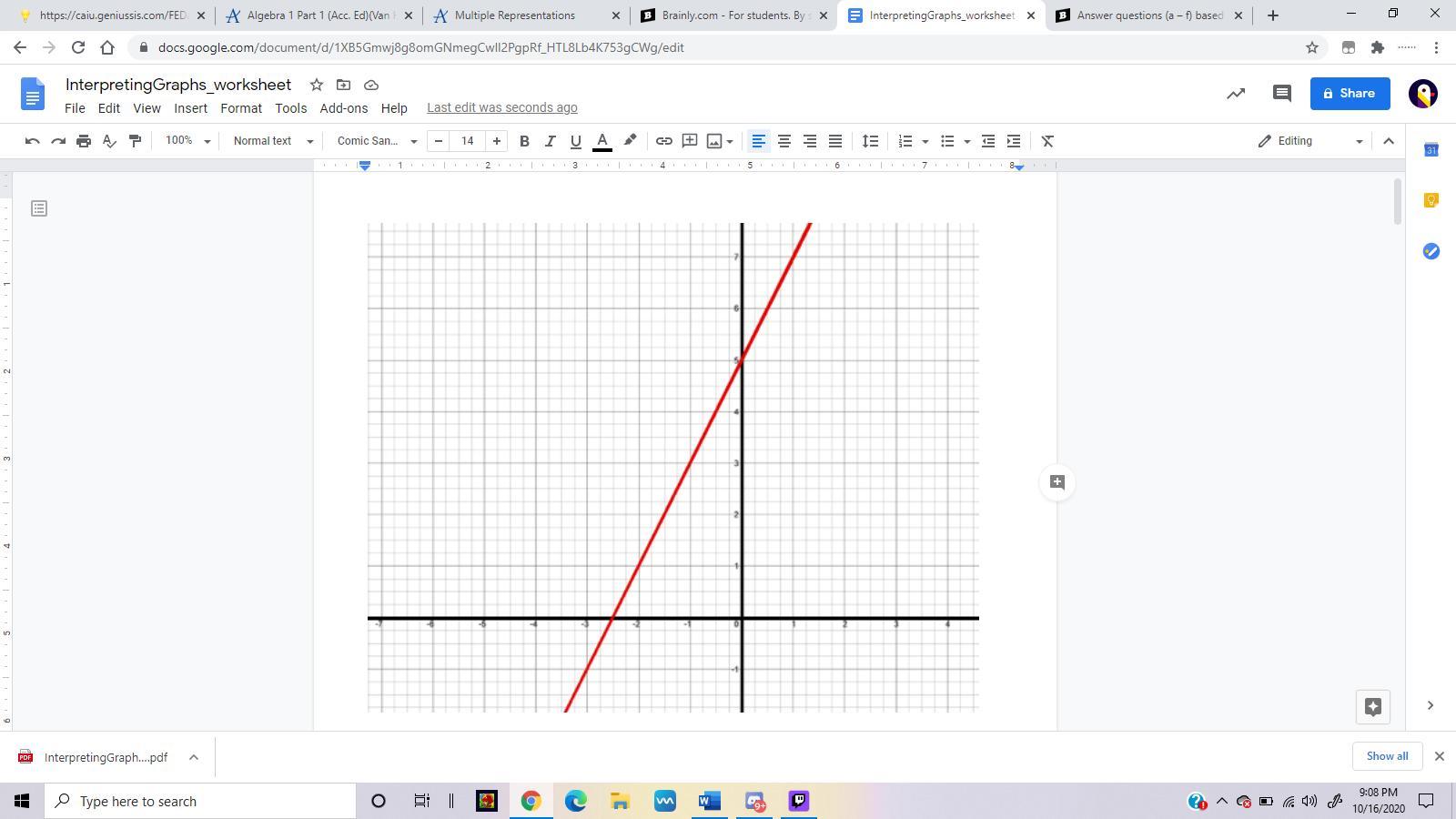Click Show all downloads button
This screenshot has height=819, width=1456.
tap(1387, 756)
